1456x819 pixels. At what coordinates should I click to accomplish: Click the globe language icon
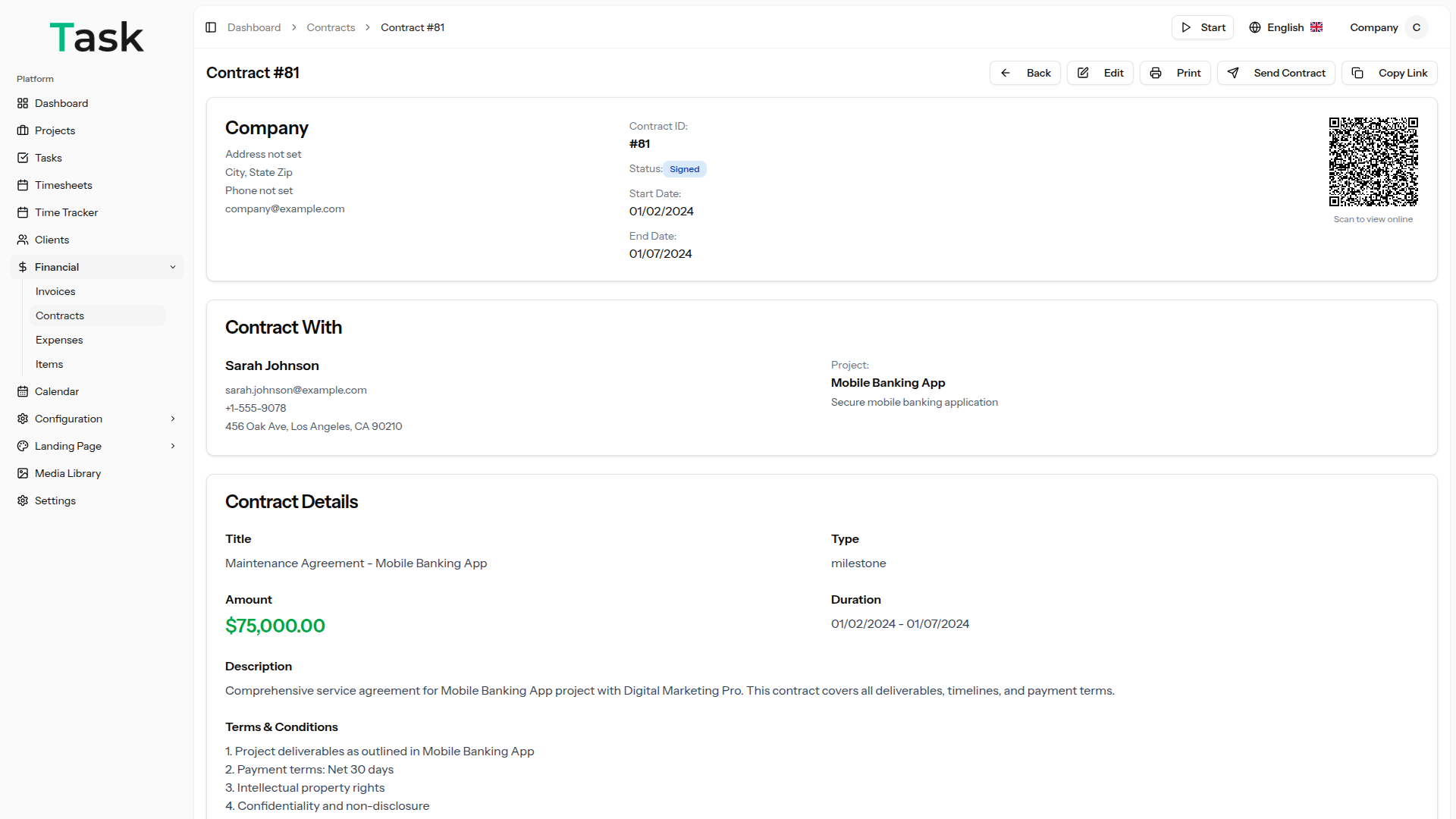(1255, 27)
